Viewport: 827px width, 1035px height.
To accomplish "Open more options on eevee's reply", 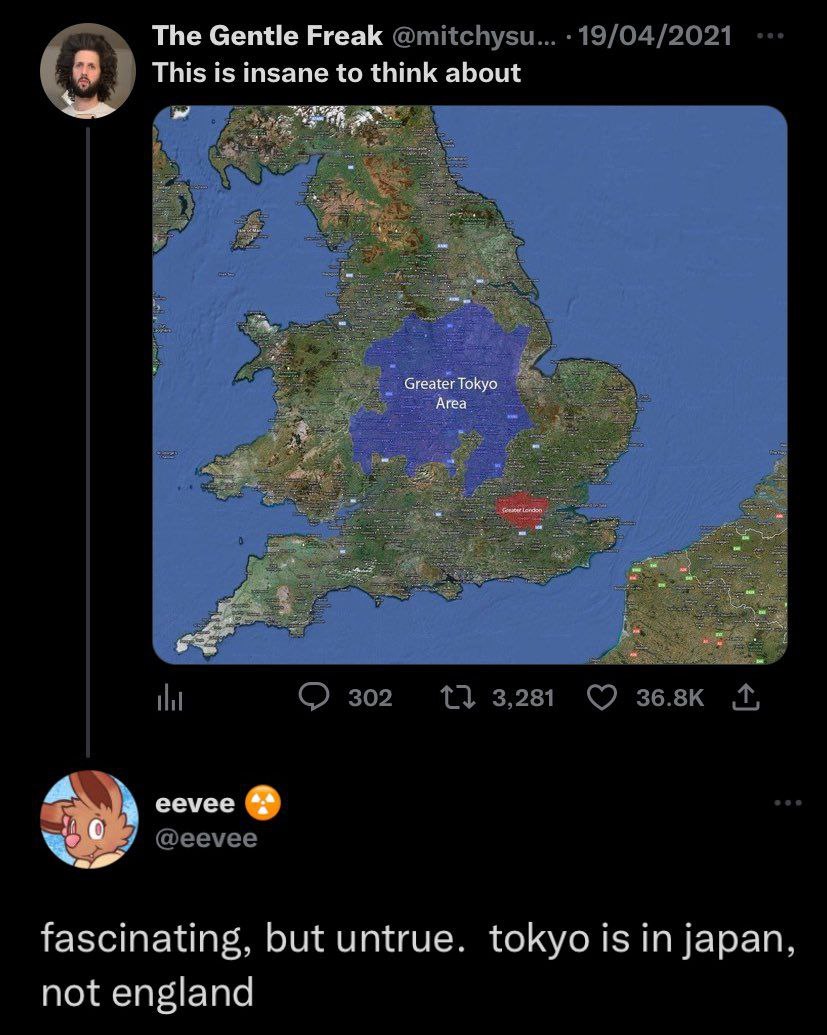I will (788, 802).
